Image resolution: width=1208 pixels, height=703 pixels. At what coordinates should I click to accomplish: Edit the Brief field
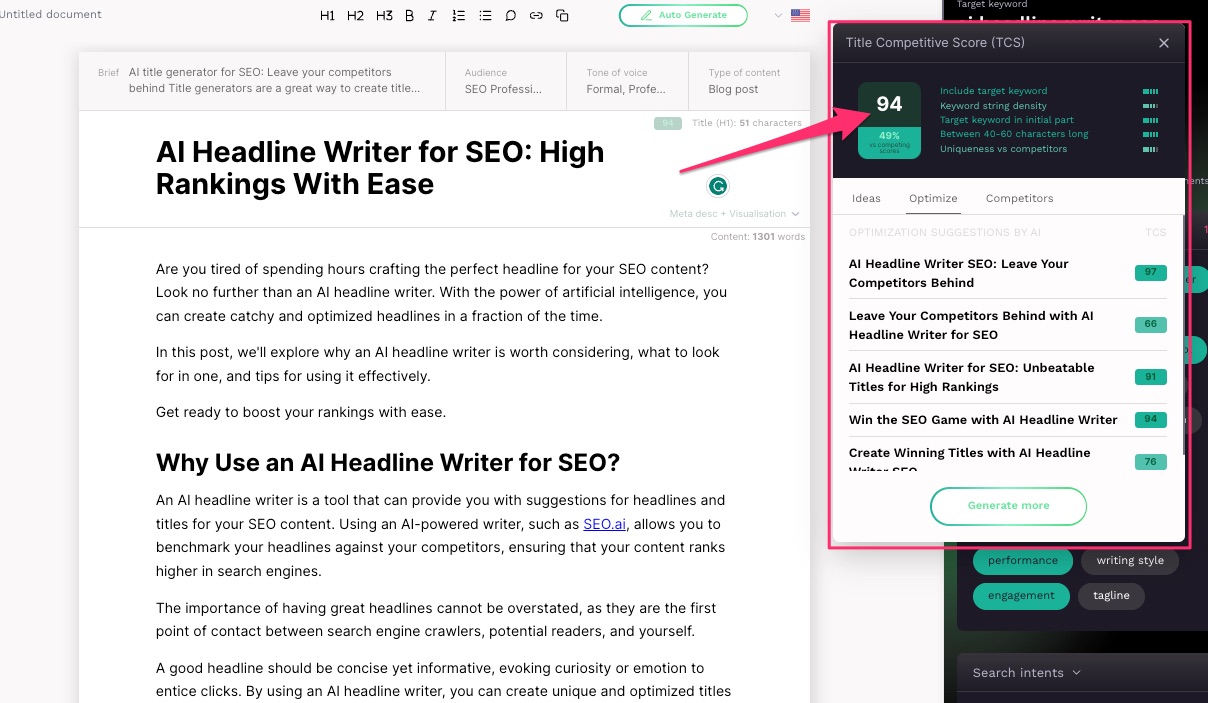coord(261,81)
